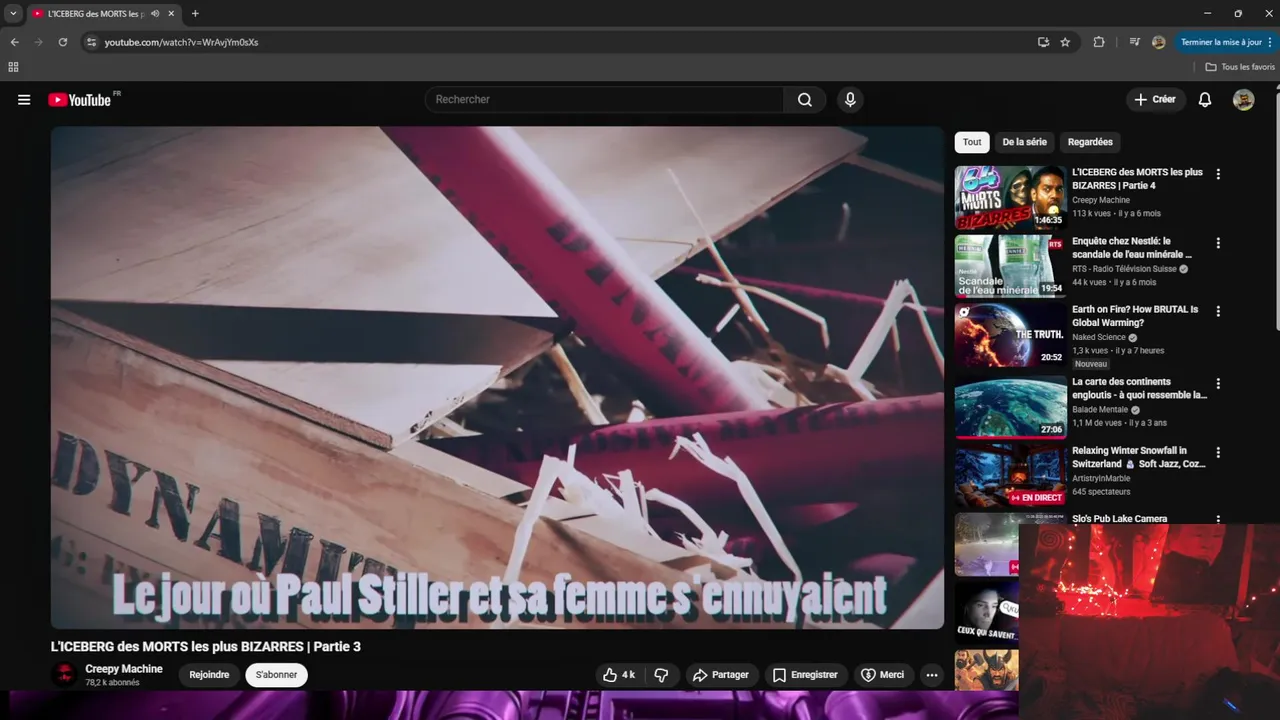Open options menu for 'carte des continents' video
Screen dimensions: 1280x720
pyautogui.click(x=1218, y=384)
